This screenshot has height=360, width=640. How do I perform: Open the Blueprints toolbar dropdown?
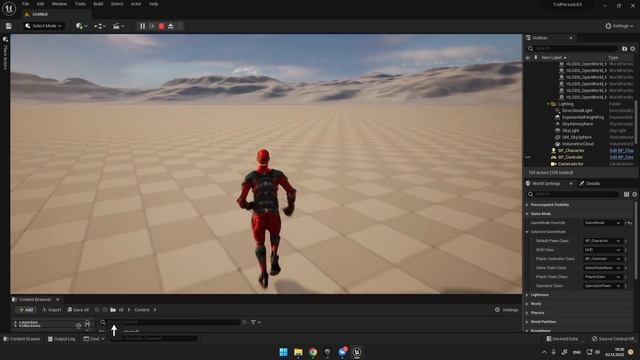point(100,26)
